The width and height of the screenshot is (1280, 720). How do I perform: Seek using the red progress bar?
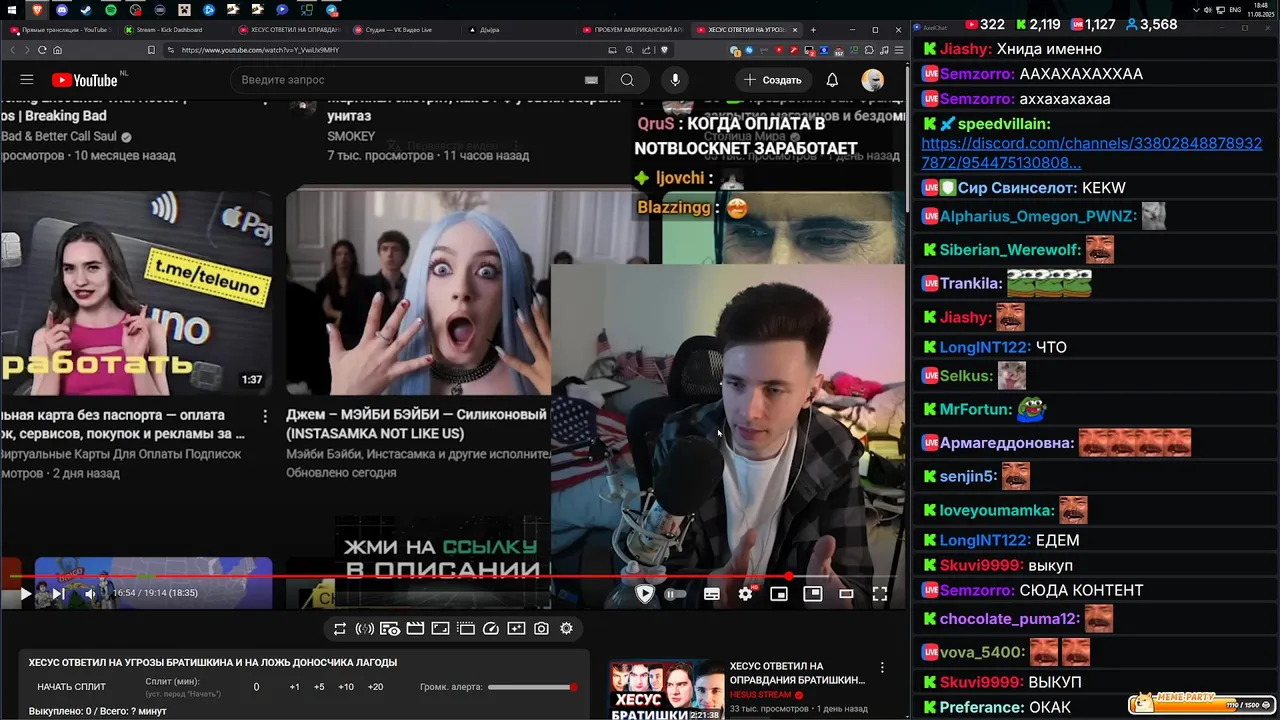455,577
